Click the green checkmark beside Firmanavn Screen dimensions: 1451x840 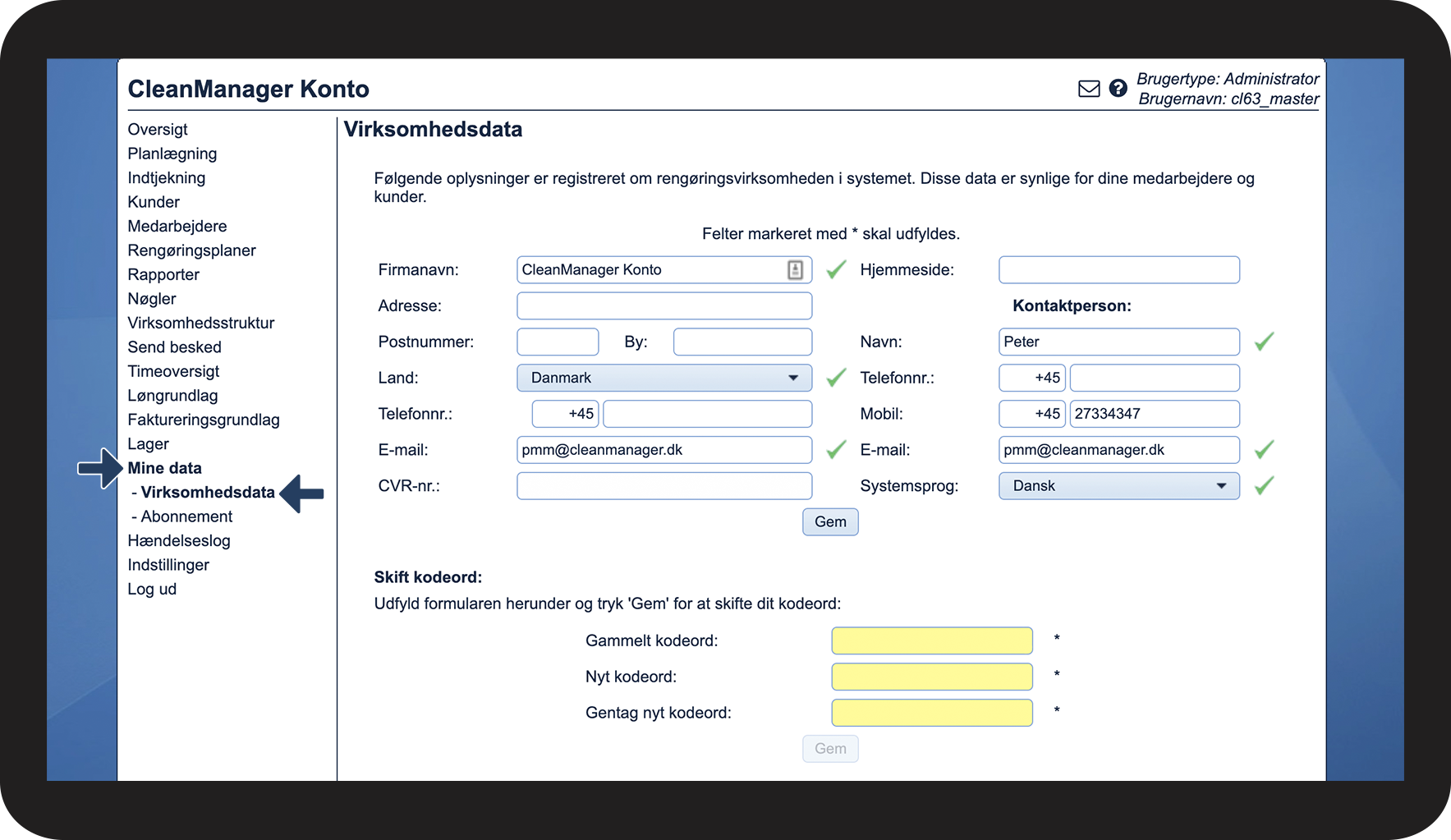836,270
